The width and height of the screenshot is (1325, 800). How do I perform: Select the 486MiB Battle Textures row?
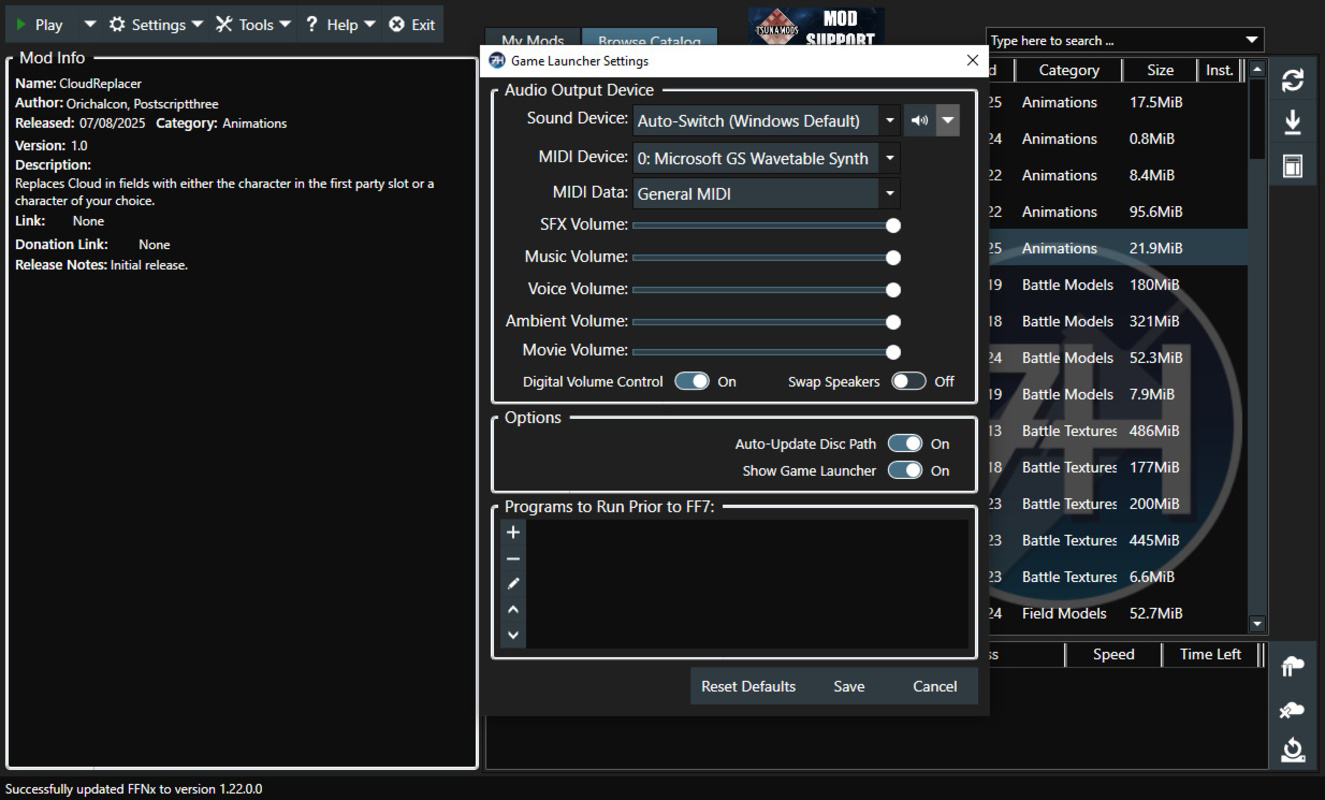1117,431
